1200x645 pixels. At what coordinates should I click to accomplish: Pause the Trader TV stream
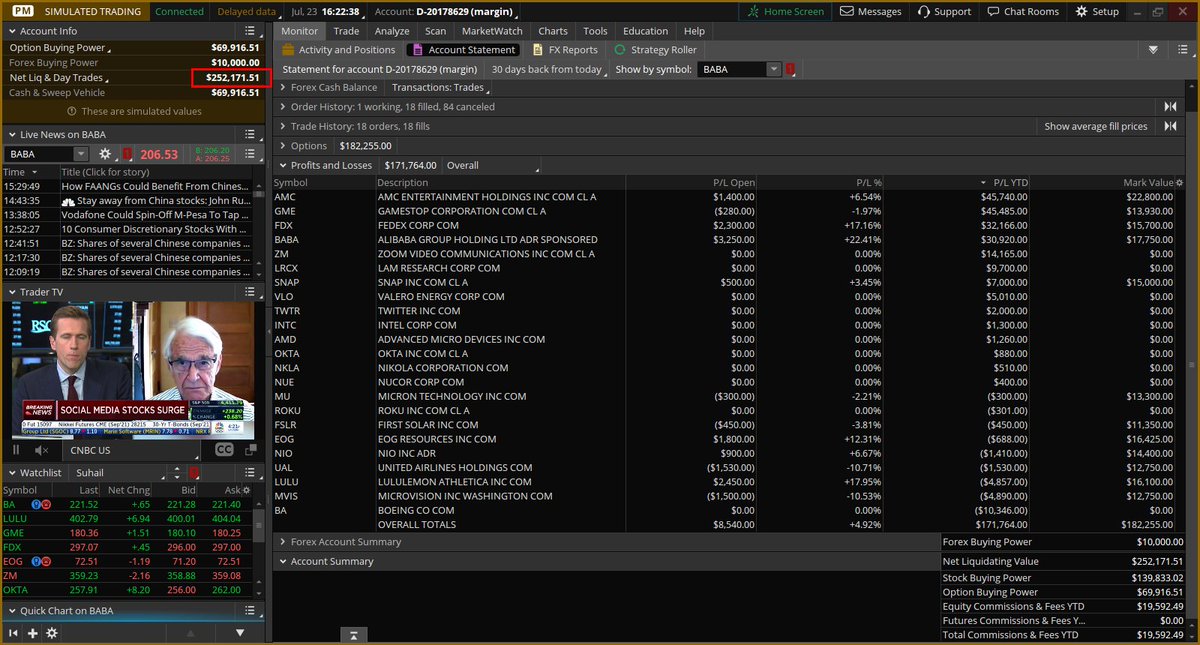pos(16,450)
